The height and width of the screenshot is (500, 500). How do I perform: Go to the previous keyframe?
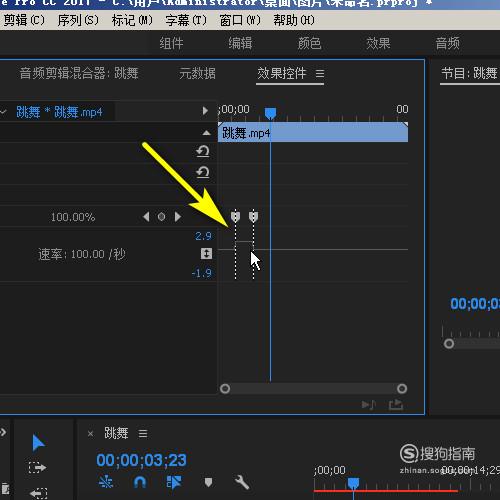[146, 217]
